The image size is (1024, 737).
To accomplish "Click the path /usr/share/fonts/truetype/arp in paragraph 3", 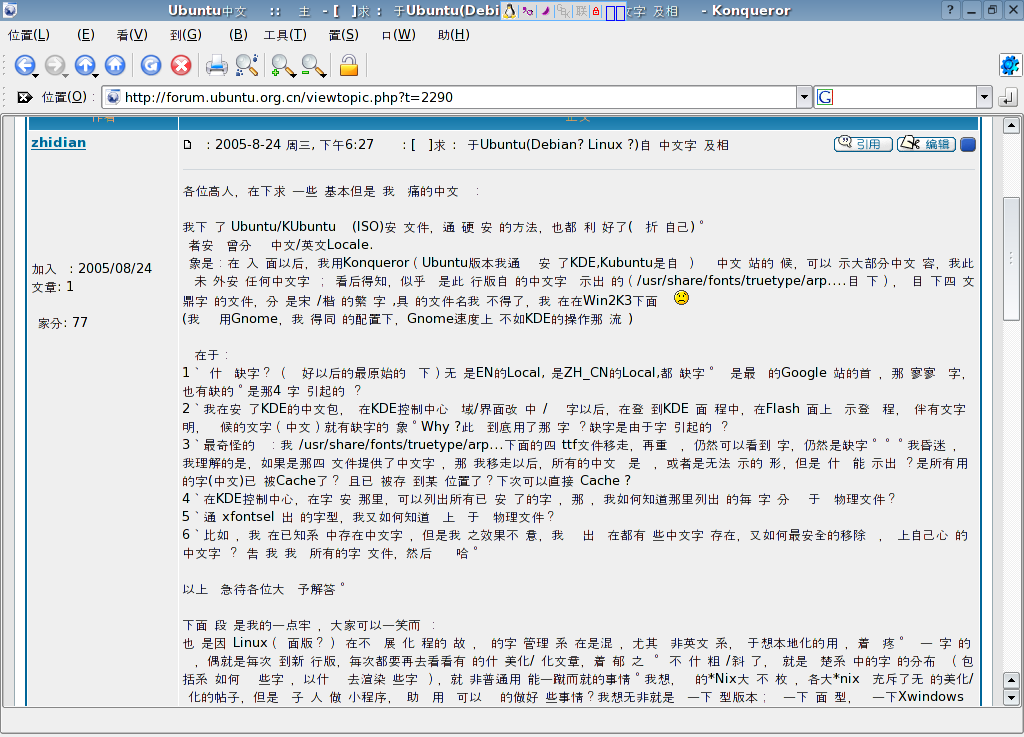I will point(394,445).
